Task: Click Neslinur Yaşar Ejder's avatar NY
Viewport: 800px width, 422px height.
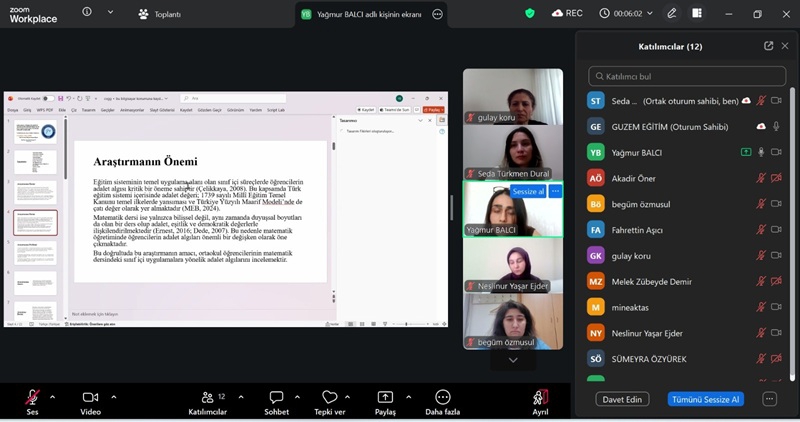Action: click(595, 333)
